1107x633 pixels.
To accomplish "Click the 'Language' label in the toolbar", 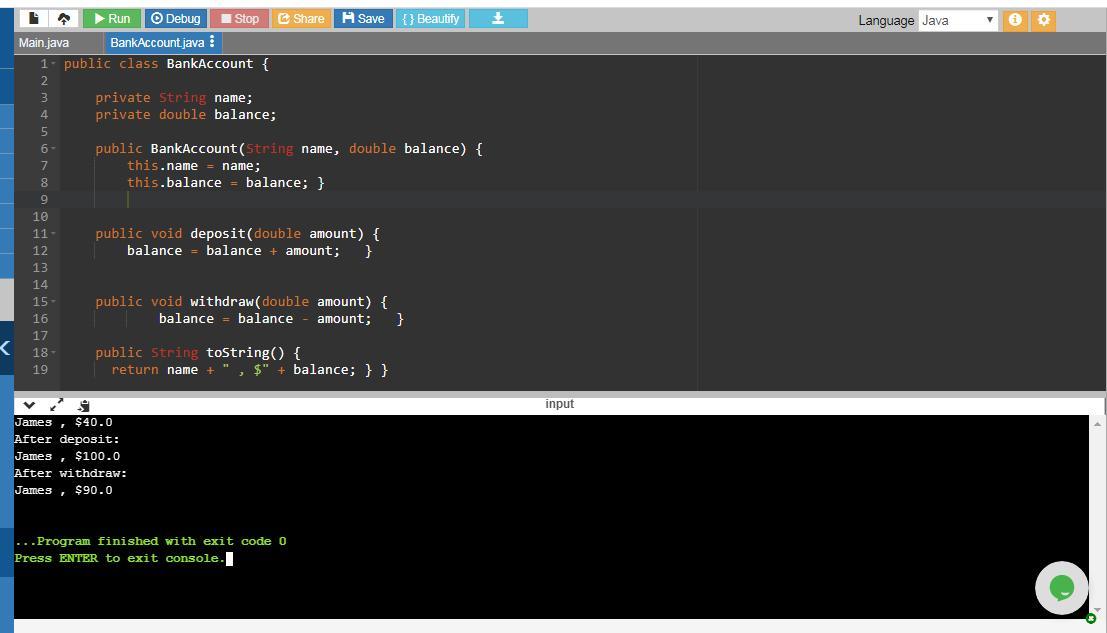I will point(886,20).
